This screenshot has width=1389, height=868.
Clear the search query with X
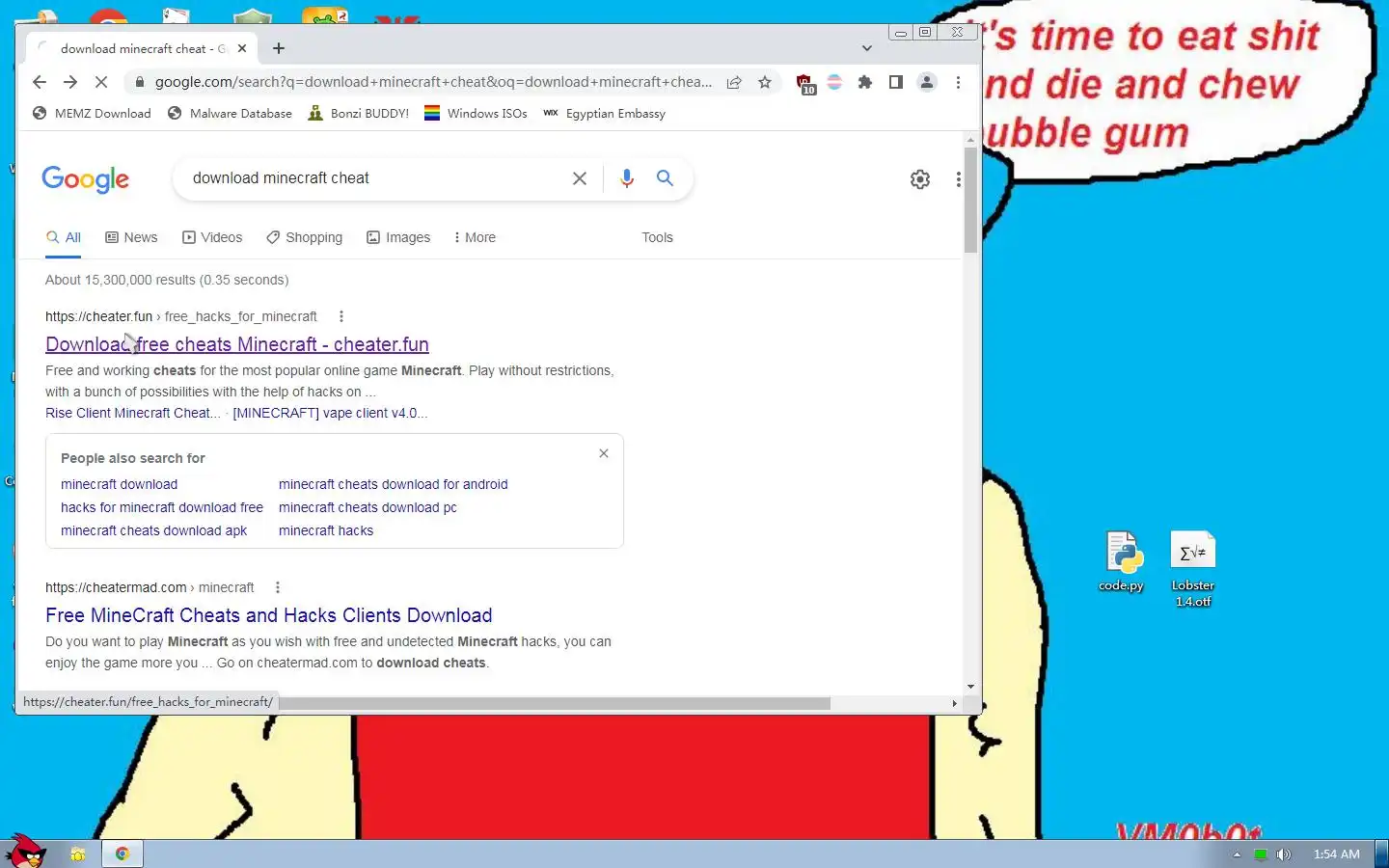point(580,178)
